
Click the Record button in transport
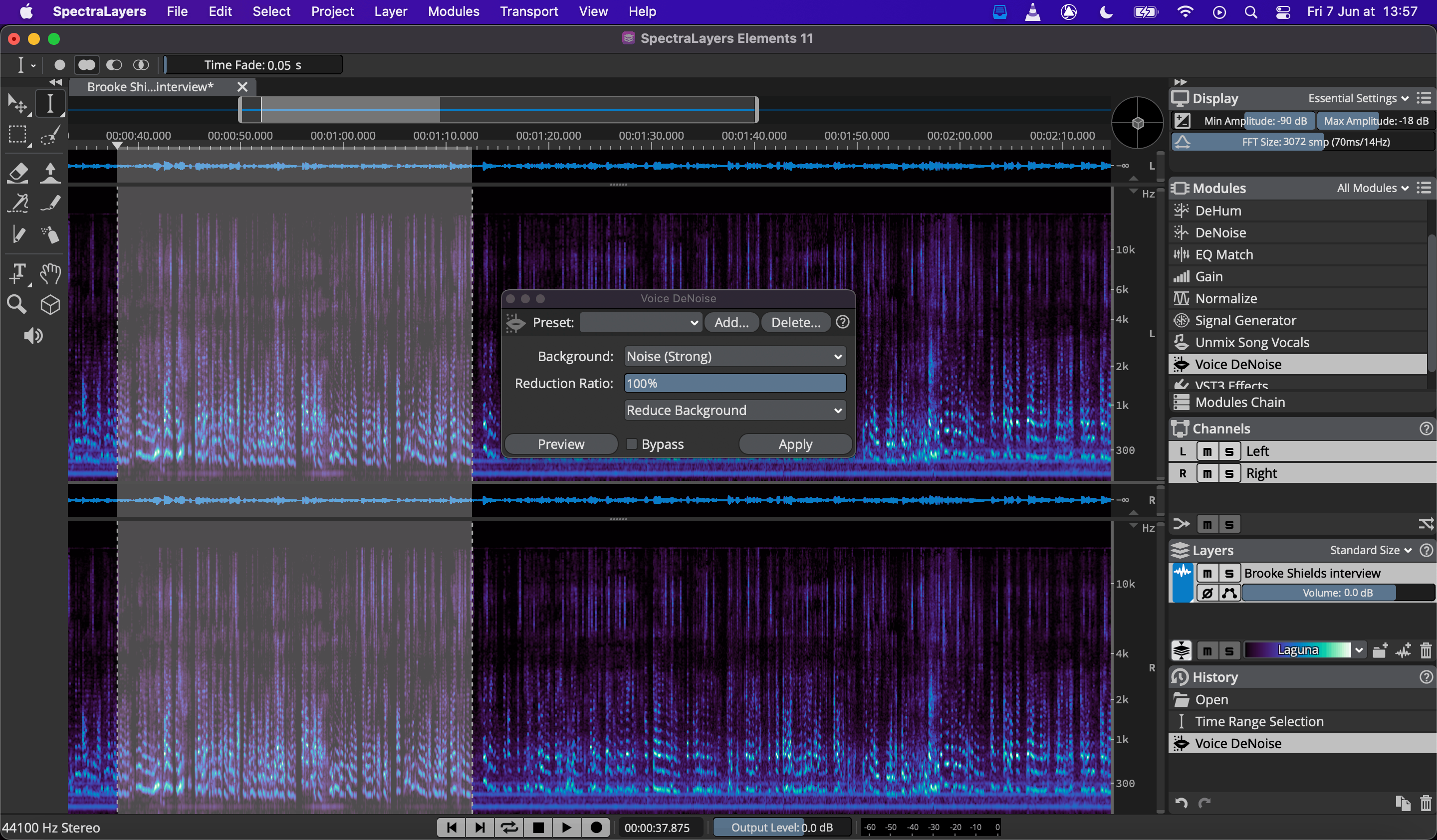pyautogui.click(x=596, y=828)
